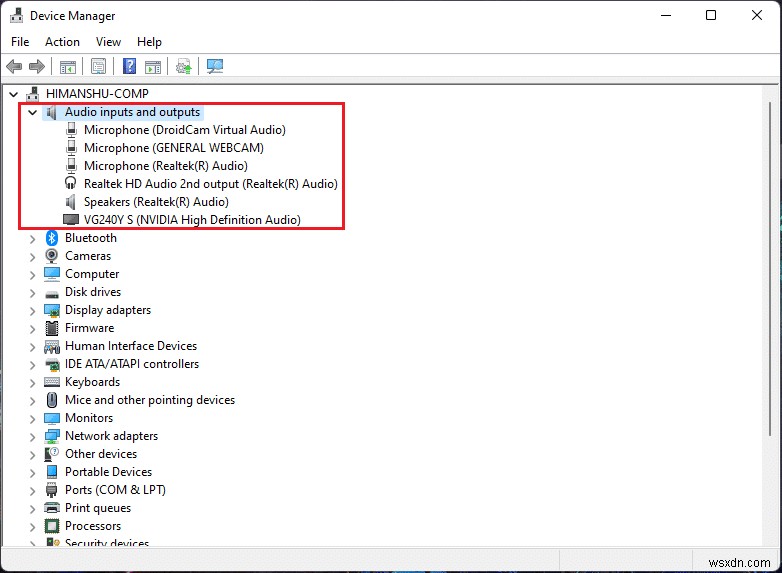Open the Action menu
This screenshot has width=782, height=573.
62,42
